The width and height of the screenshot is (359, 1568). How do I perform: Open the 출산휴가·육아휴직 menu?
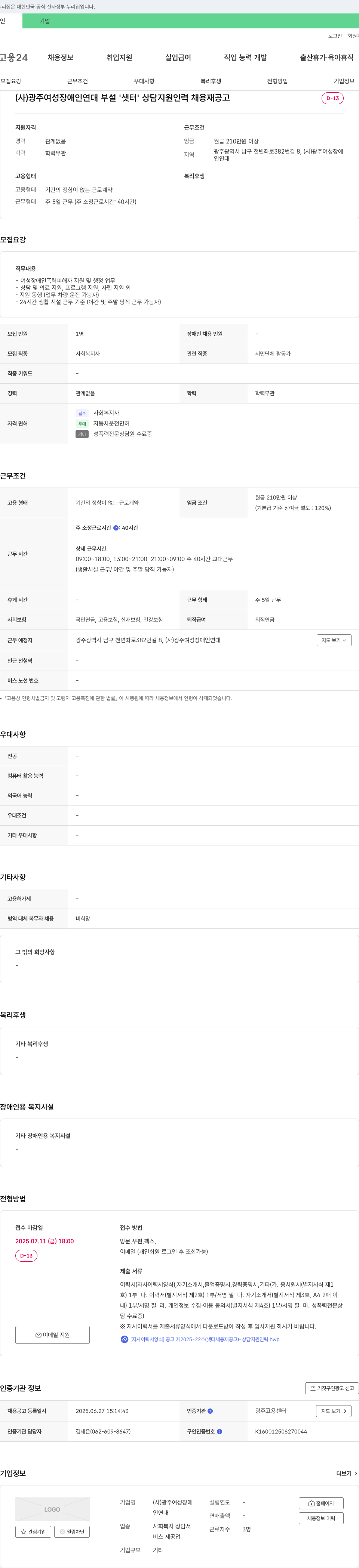326,57
